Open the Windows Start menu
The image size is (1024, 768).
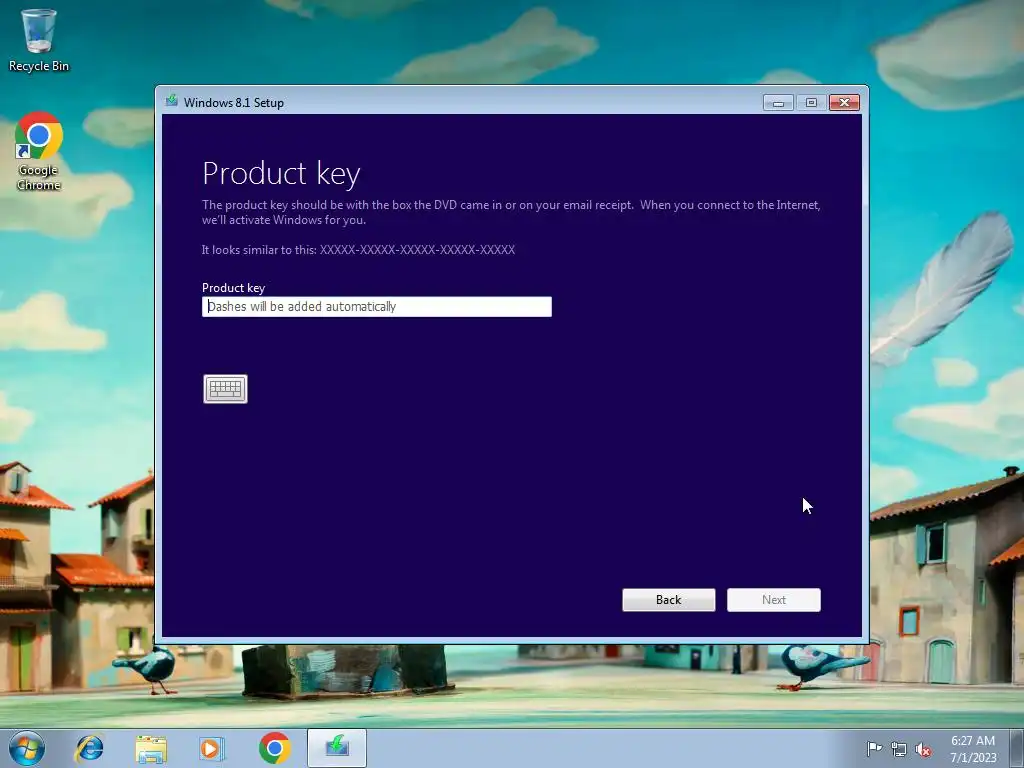pos(27,748)
